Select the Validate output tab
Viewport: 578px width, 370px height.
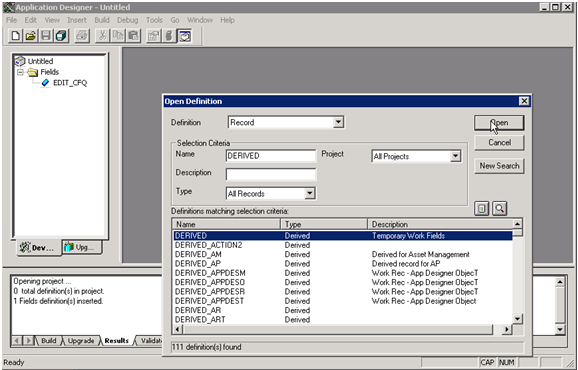tap(149, 341)
